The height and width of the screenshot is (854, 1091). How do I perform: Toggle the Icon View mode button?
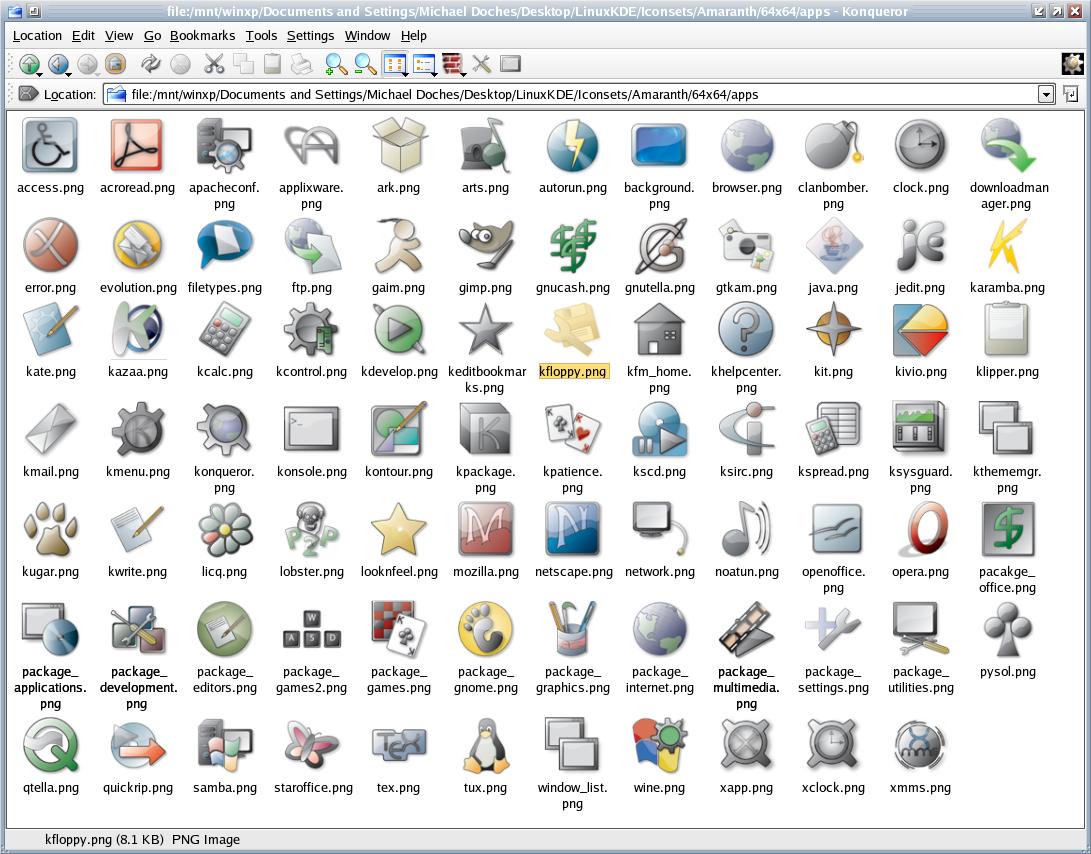(395, 64)
